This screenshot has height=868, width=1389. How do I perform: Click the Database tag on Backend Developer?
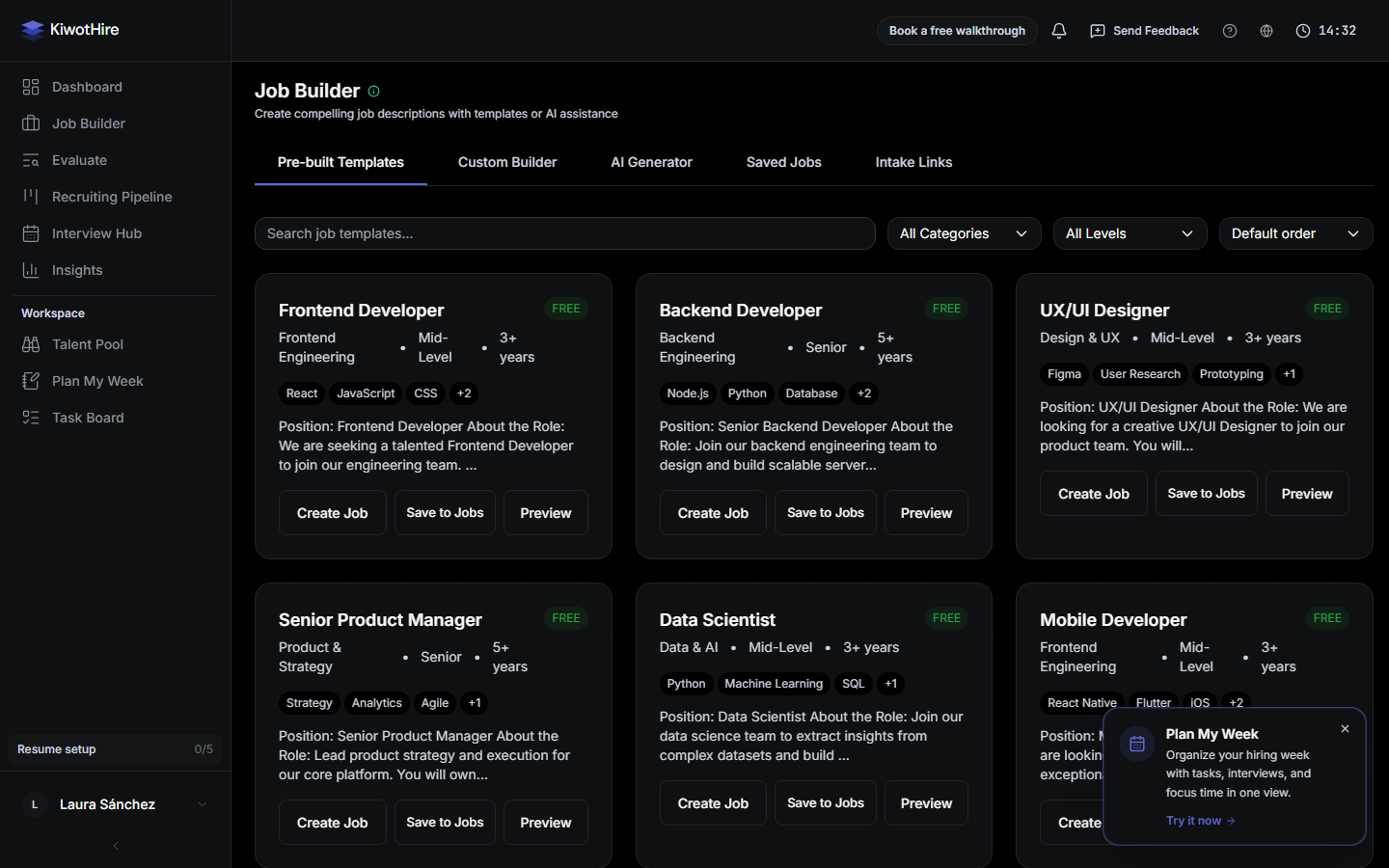coord(811,393)
